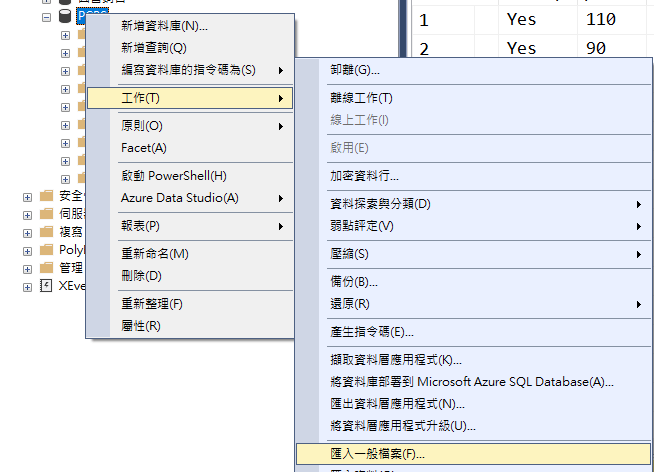Click the 伺服器 folder icon
This screenshot has height=472, width=654.
point(46,213)
